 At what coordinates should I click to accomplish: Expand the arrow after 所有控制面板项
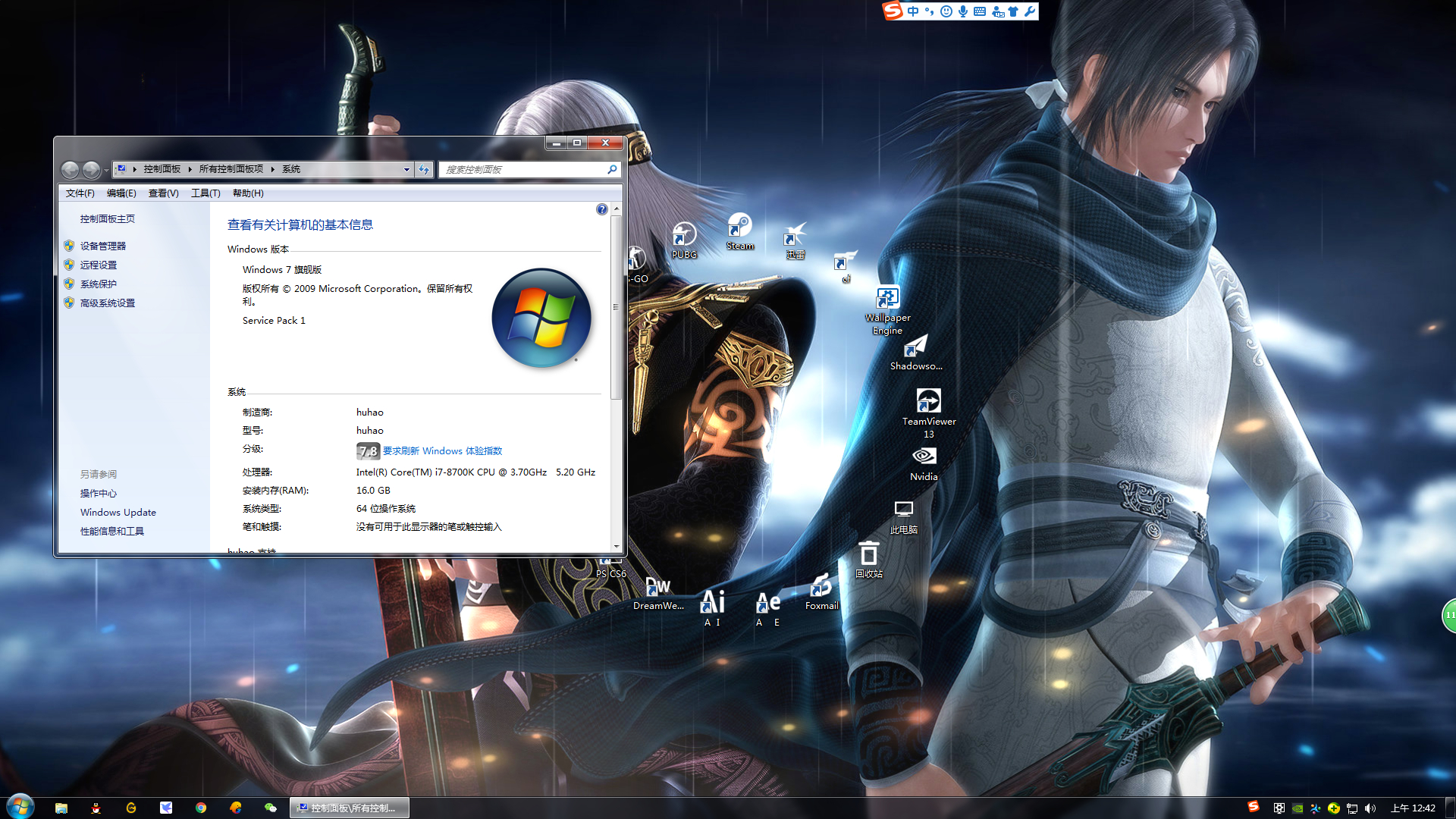coord(273,169)
